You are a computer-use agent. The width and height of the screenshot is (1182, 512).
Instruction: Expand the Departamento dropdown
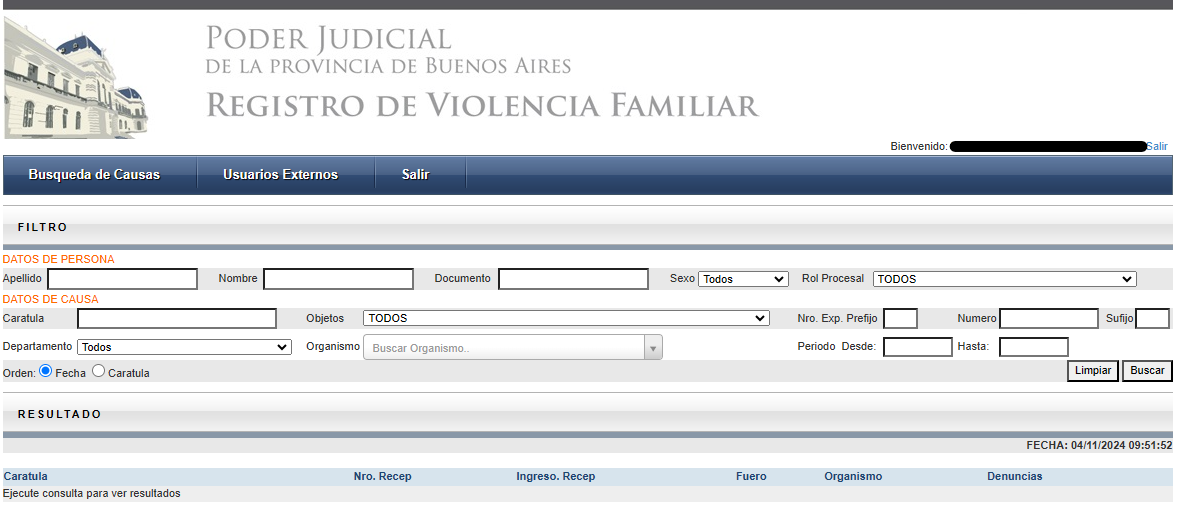tap(184, 347)
